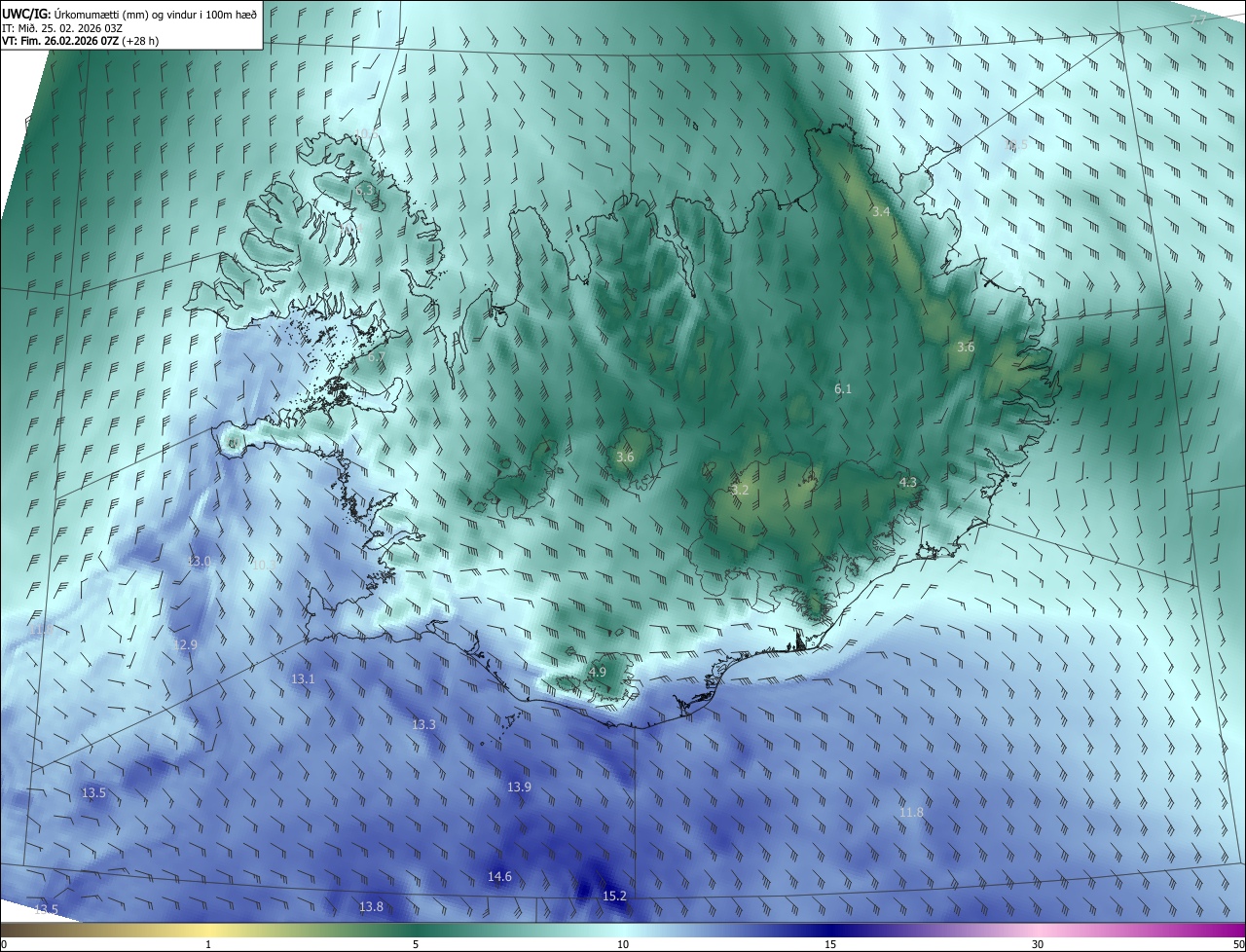Click the 3.4 value label in northeast Iceland
The height and width of the screenshot is (952, 1246).
coord(881,211)
